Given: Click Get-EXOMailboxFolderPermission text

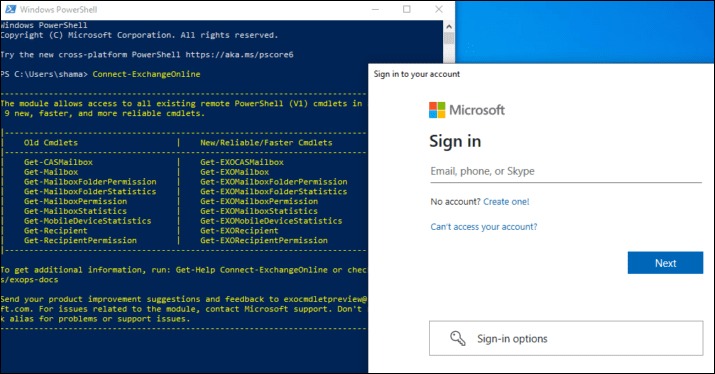Looking at the screenshot, I should click(274, 182).
